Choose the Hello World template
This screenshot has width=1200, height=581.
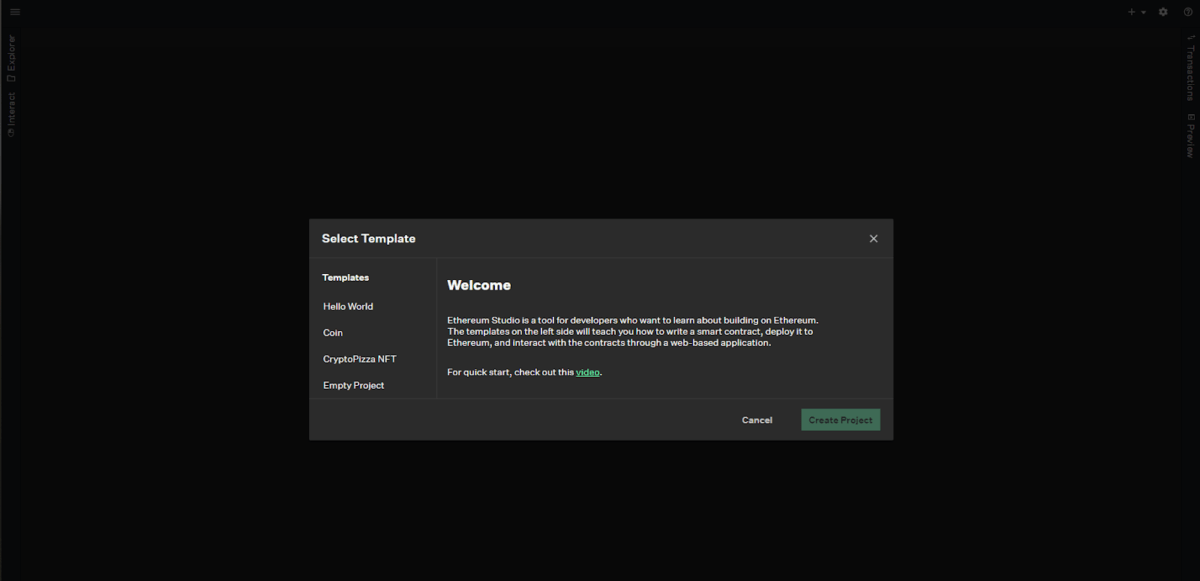[x=348, y=307]
